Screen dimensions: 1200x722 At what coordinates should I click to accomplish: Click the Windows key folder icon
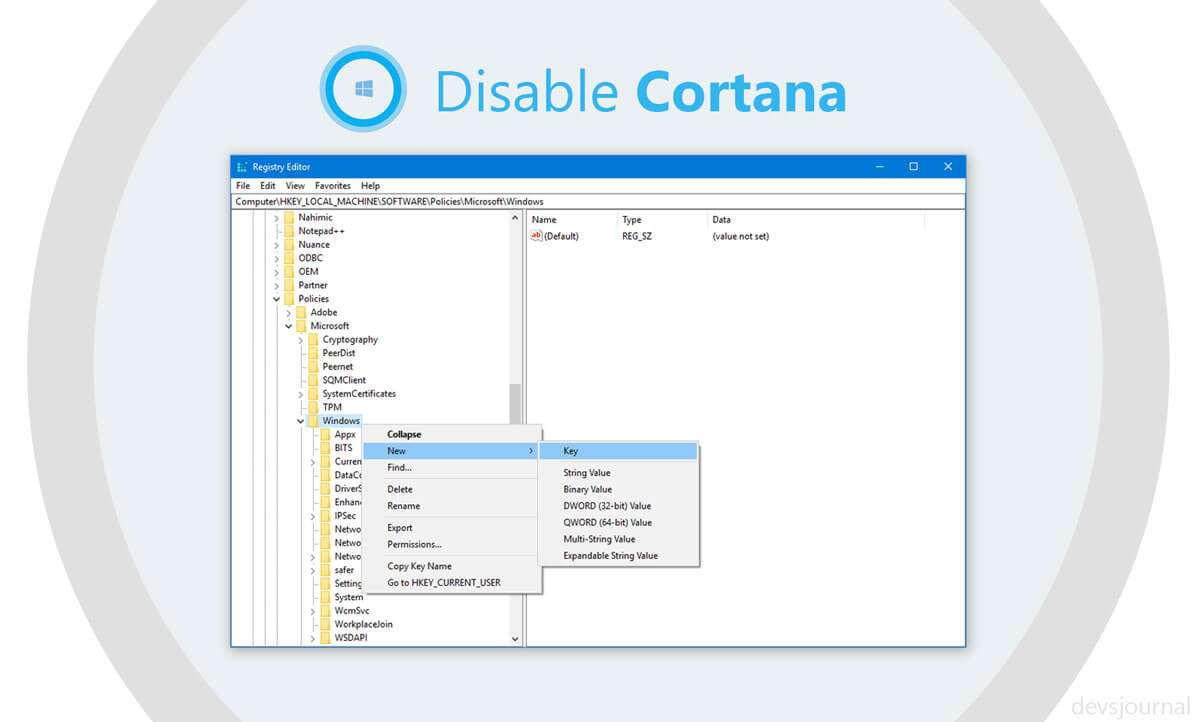point(313,421)
